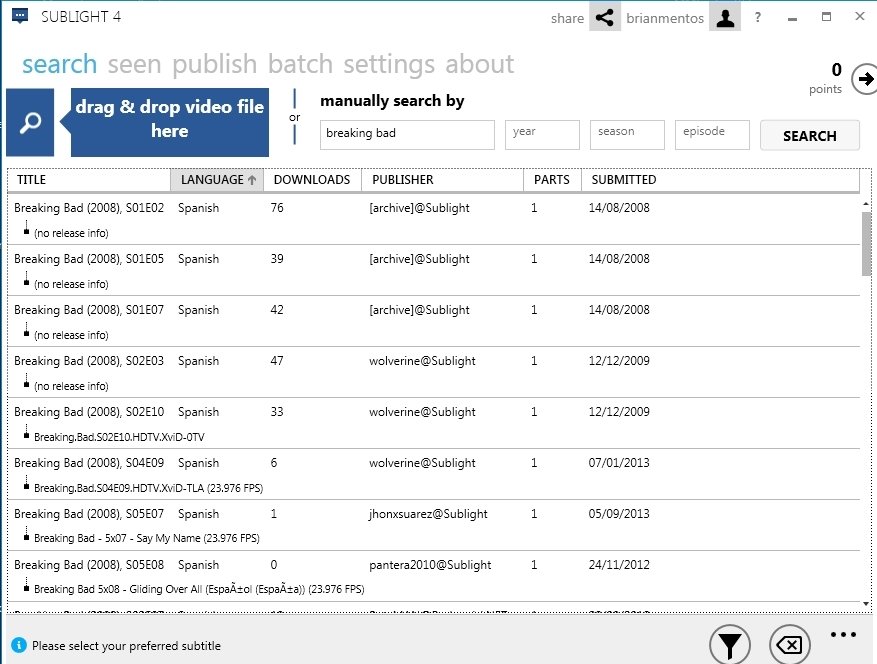Image resolution: width=877 pixels, height=664 pixels.
Task: Select Breaking Bad (2008), S05E07 row
Action: pyautogui.click(x=433, y=525)
